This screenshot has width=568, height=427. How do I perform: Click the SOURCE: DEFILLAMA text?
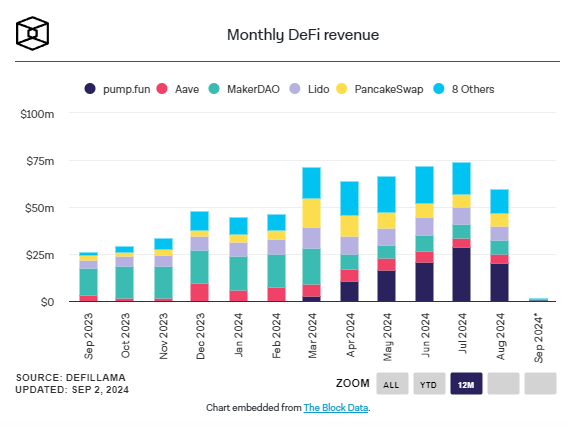pos(71,378)
